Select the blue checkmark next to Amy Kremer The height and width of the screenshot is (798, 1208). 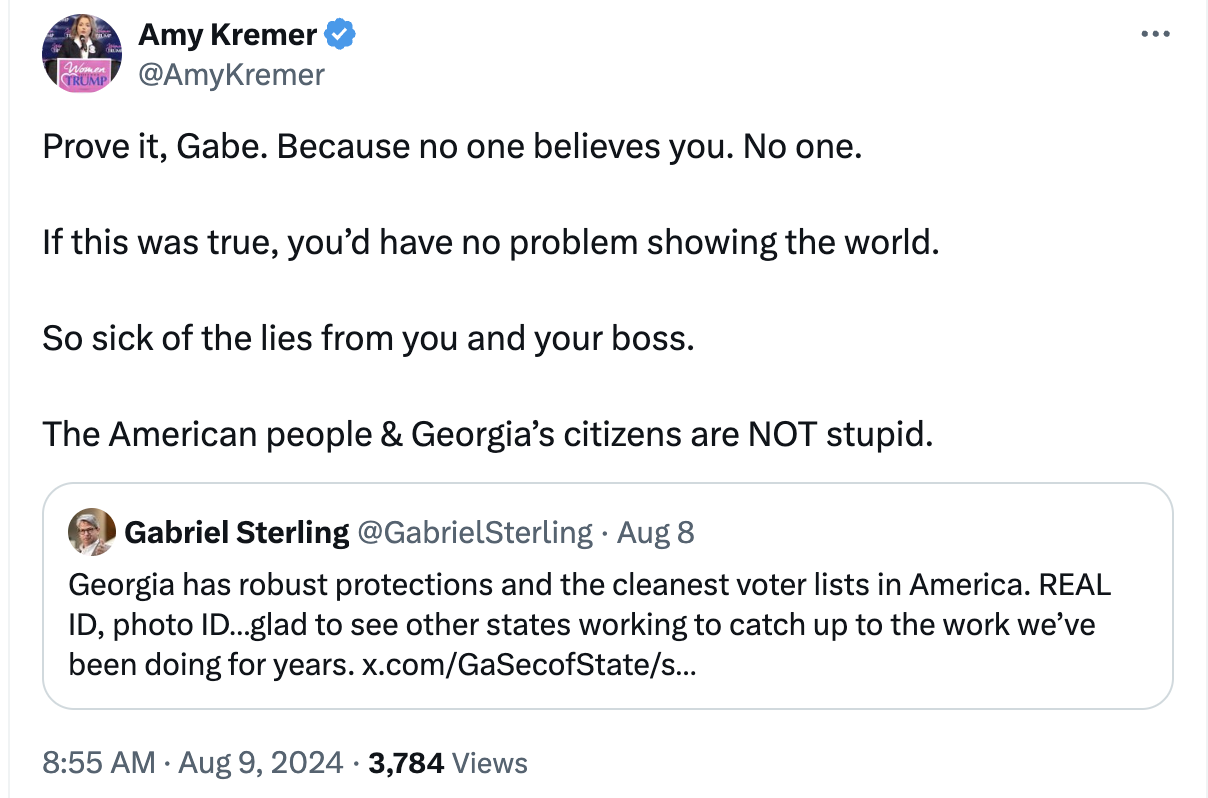coord(339,33)
